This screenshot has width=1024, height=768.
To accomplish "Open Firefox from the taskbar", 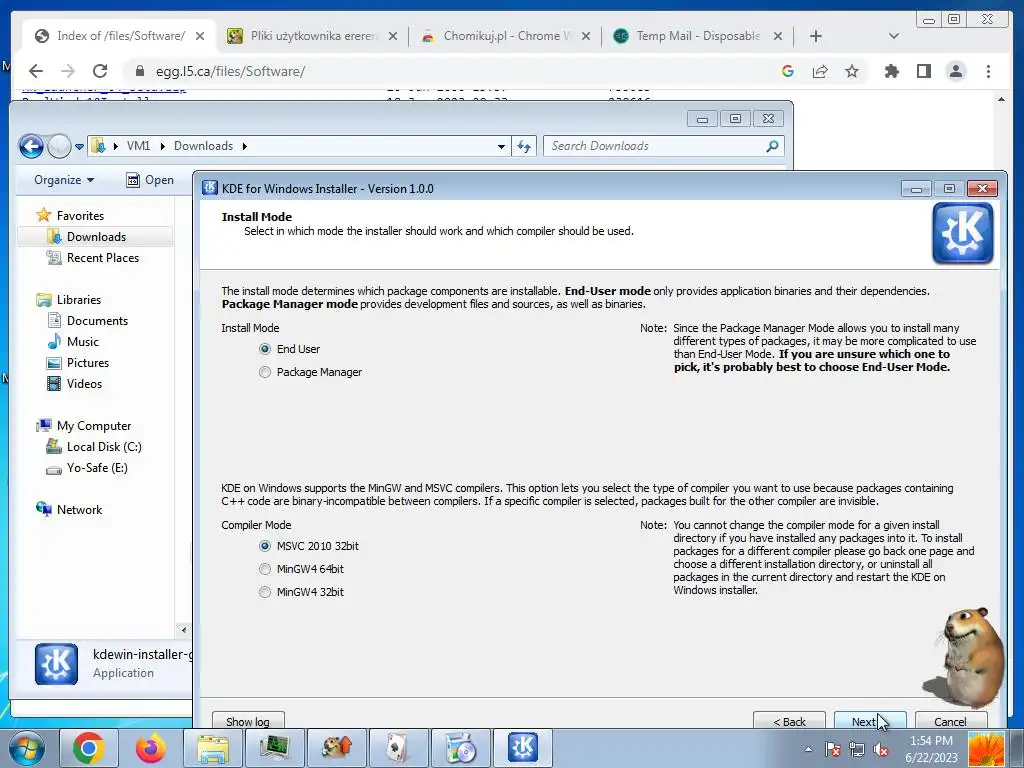I will pos(150,748).
